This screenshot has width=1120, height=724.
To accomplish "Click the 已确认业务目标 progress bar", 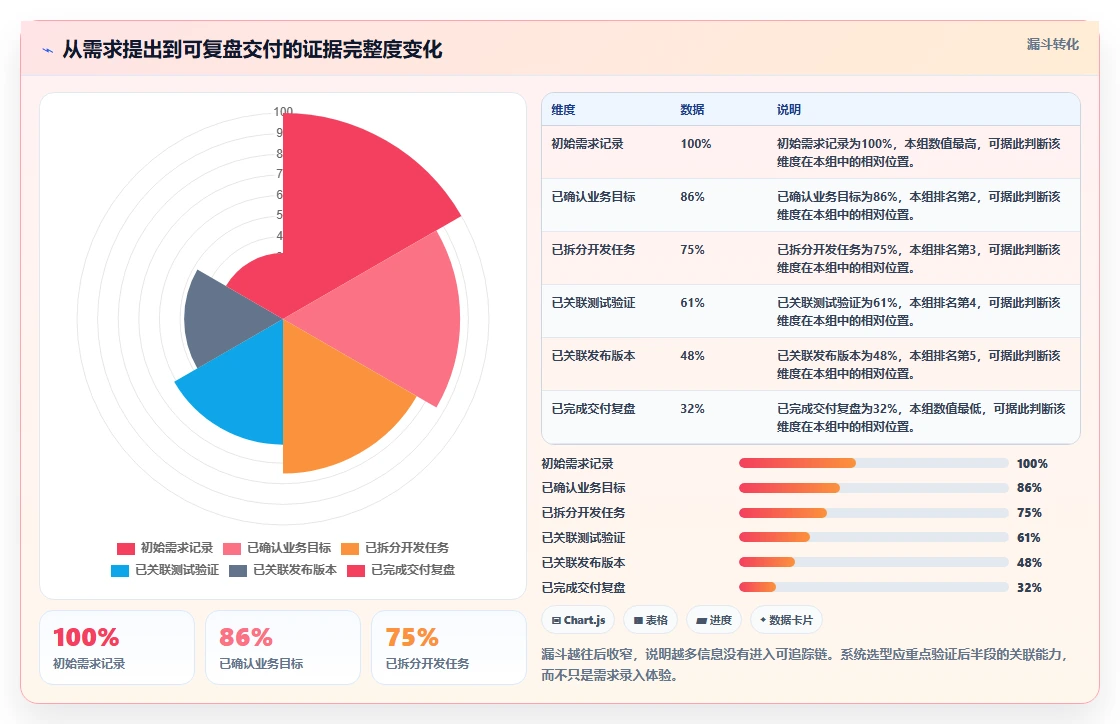I will [874, 488].
